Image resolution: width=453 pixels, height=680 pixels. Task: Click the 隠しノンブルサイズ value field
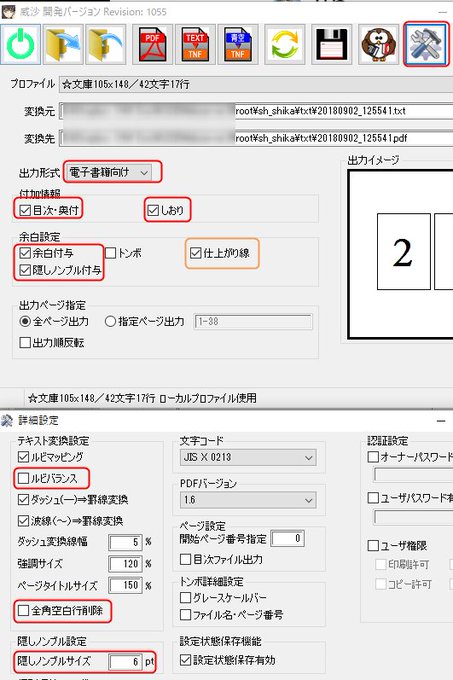(x=125, y=661)
